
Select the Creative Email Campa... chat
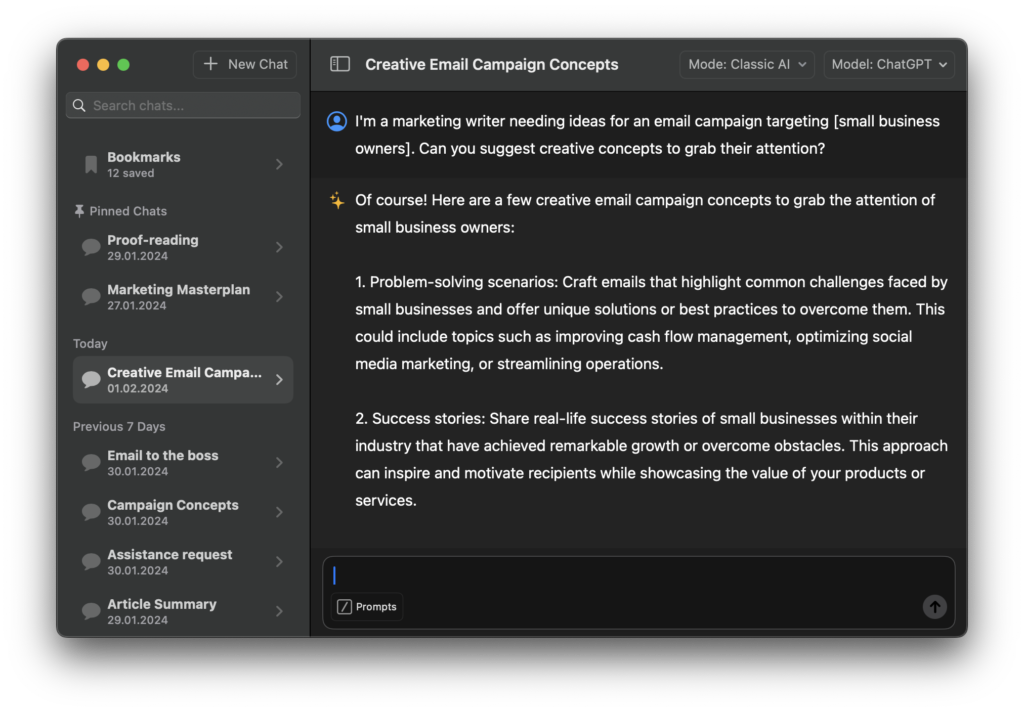point(183,380)
